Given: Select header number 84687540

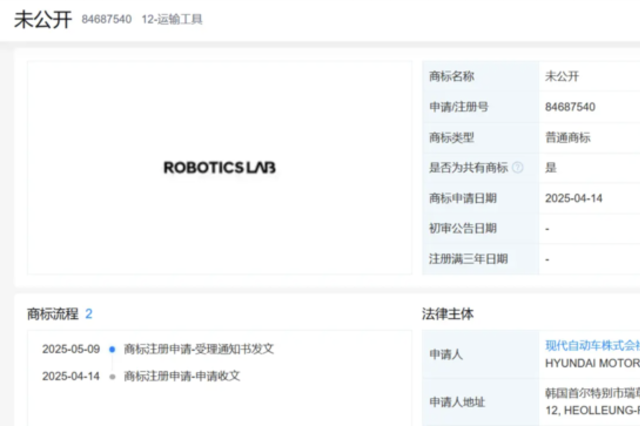Looking at the screenshot, I should 107,19.
